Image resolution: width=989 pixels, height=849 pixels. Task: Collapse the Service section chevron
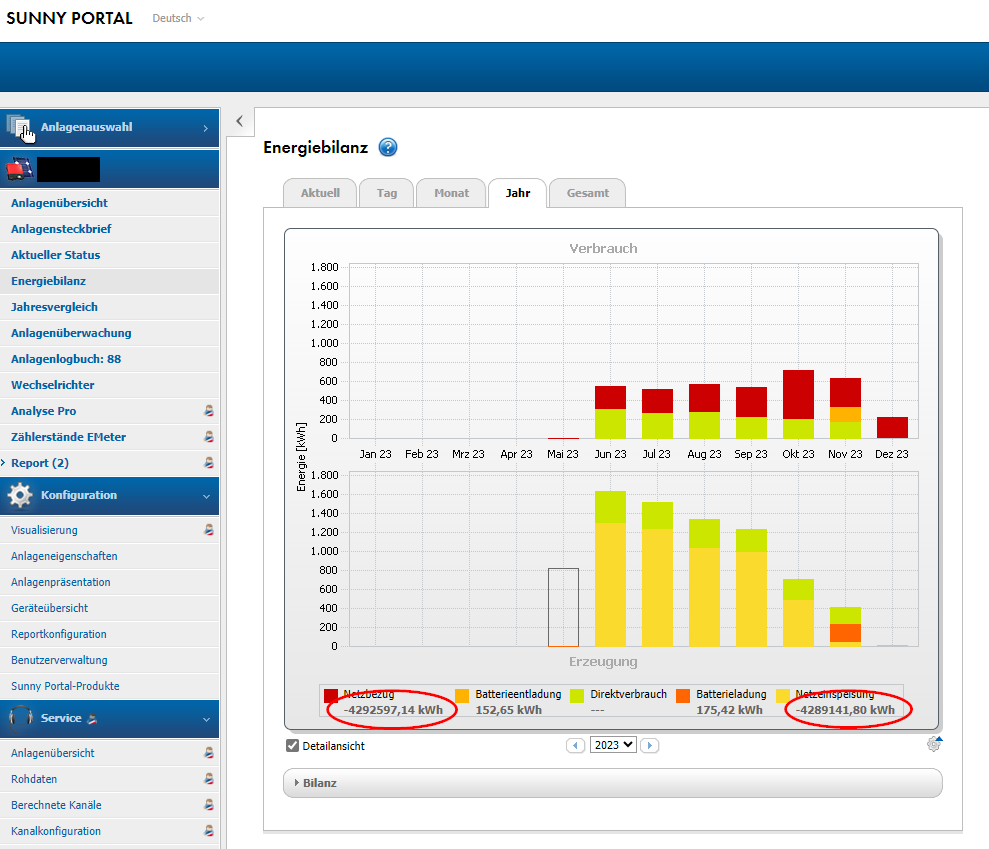(x=206, y=719)
